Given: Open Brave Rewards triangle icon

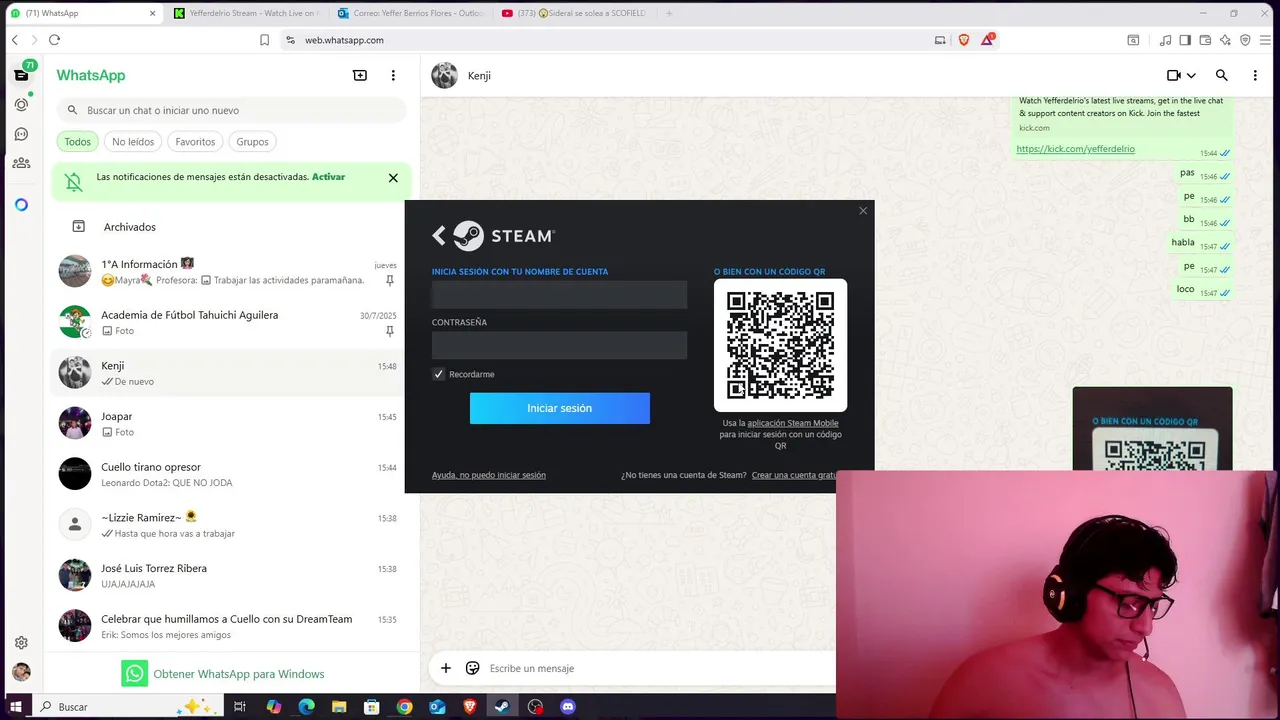Looking at the screenshot, I should (x=988, y=40).
